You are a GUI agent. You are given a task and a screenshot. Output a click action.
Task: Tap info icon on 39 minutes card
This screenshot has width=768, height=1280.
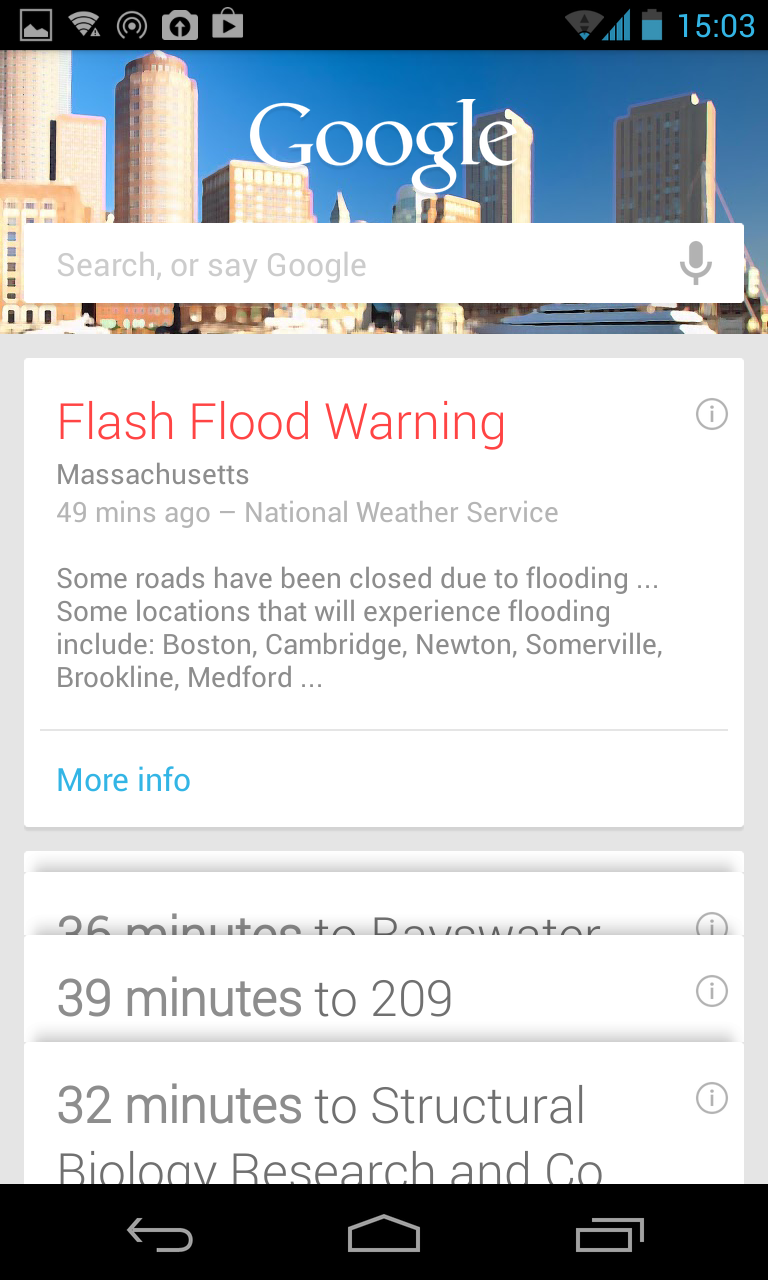(x=711, y=991)
